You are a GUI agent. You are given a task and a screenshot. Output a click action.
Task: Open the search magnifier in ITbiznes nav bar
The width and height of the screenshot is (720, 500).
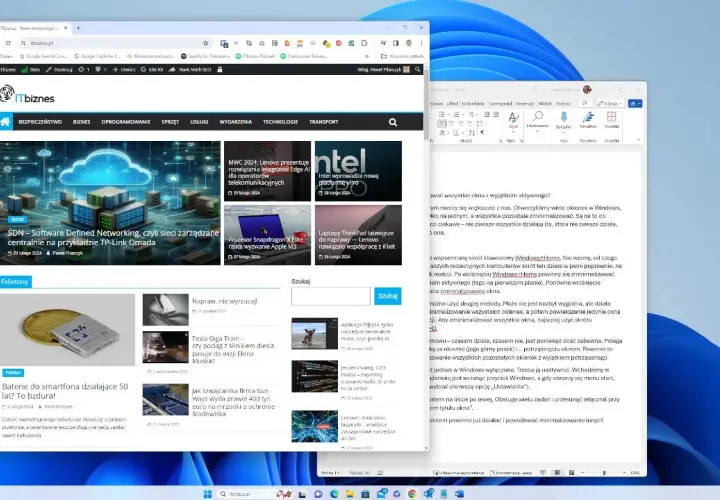pyautogui.click(x=393, y=122)
